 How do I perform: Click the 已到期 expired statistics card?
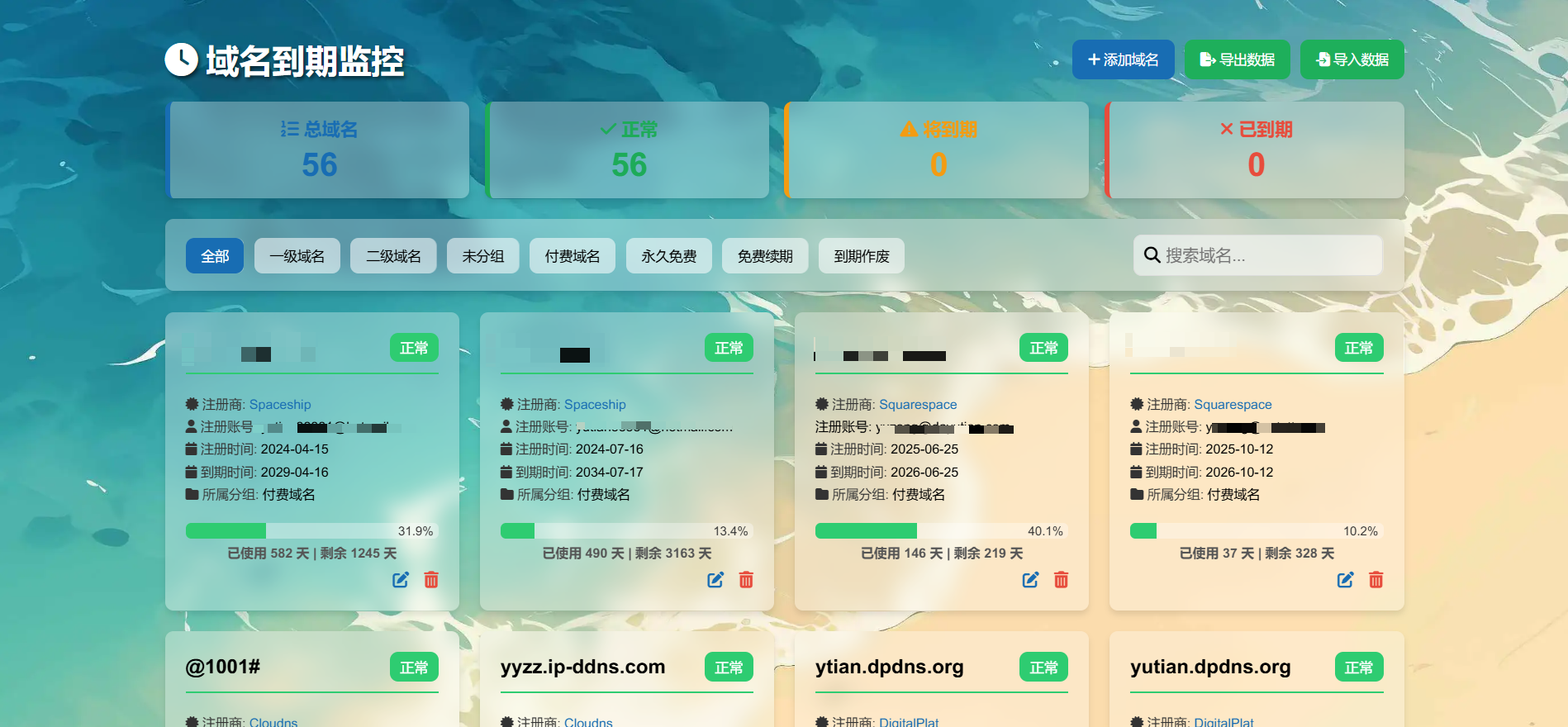point(1255,150)
